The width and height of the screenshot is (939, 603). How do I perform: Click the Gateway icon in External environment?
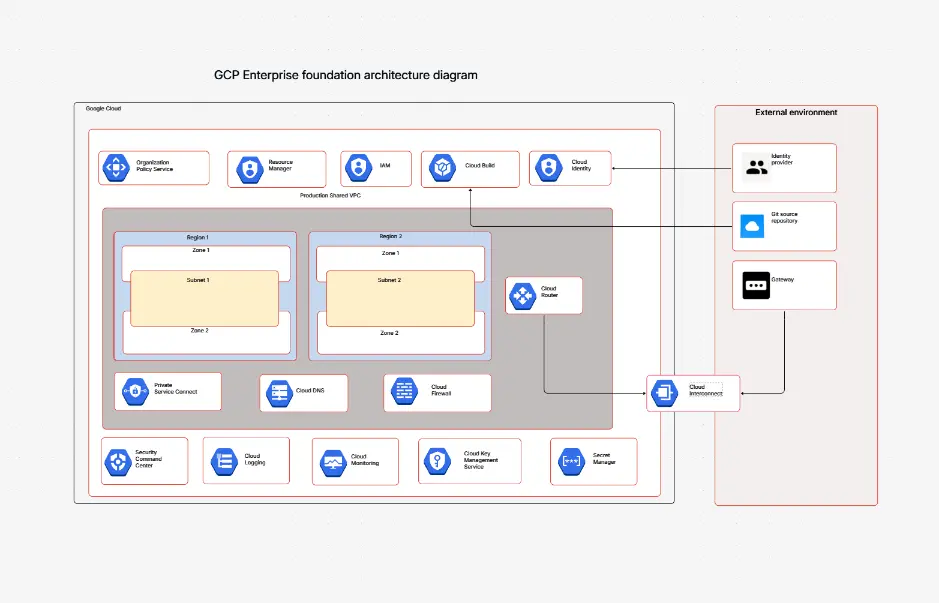tap(757, 284)
